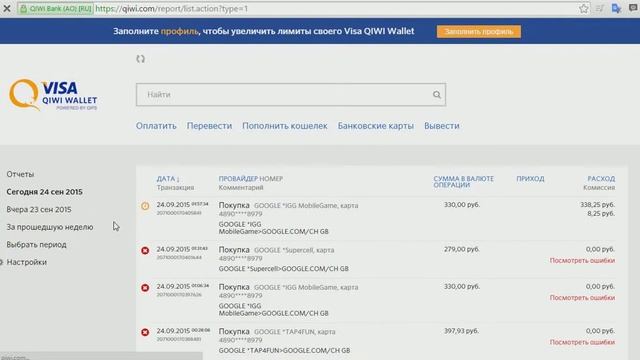The image size is (640, 360).
Task: Click the Заполнить профиль orange button
Action: 479,31
